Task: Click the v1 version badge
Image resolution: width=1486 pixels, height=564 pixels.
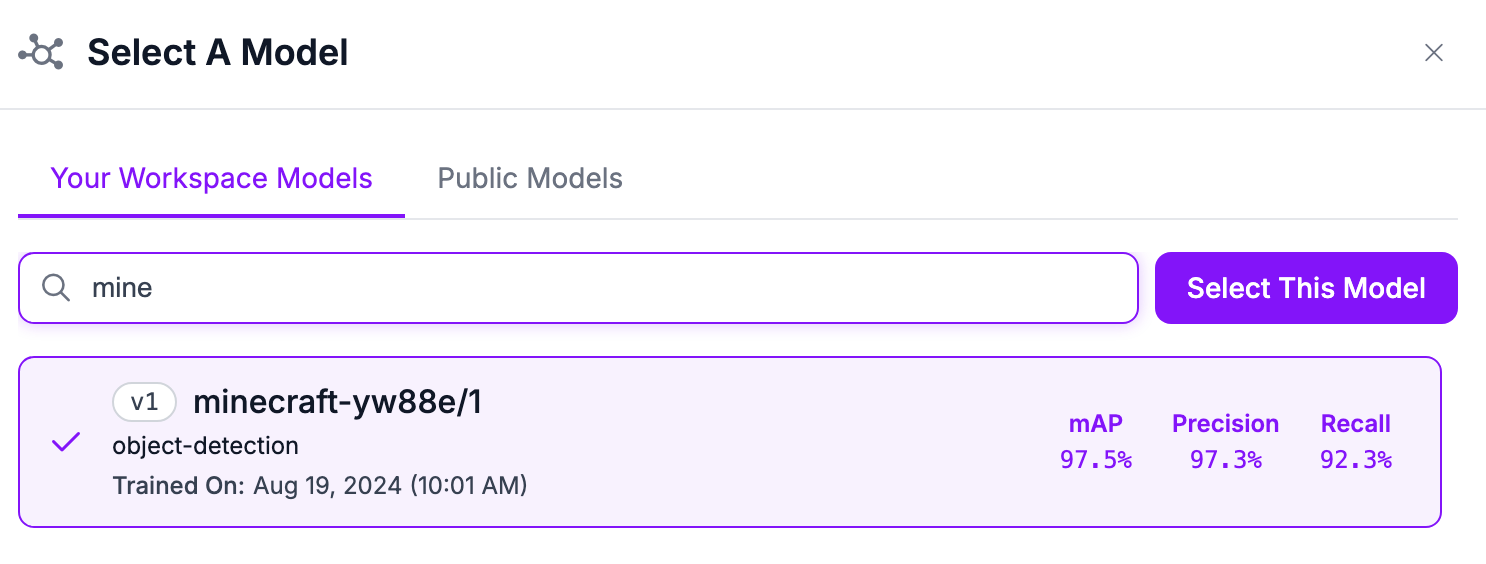Action: (x=144, y=402)
